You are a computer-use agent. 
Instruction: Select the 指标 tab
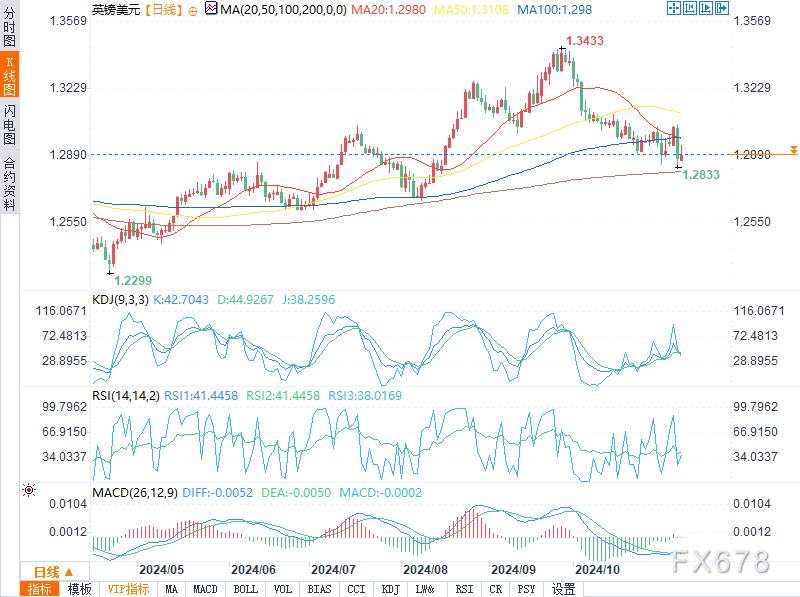tap(40, 589)
